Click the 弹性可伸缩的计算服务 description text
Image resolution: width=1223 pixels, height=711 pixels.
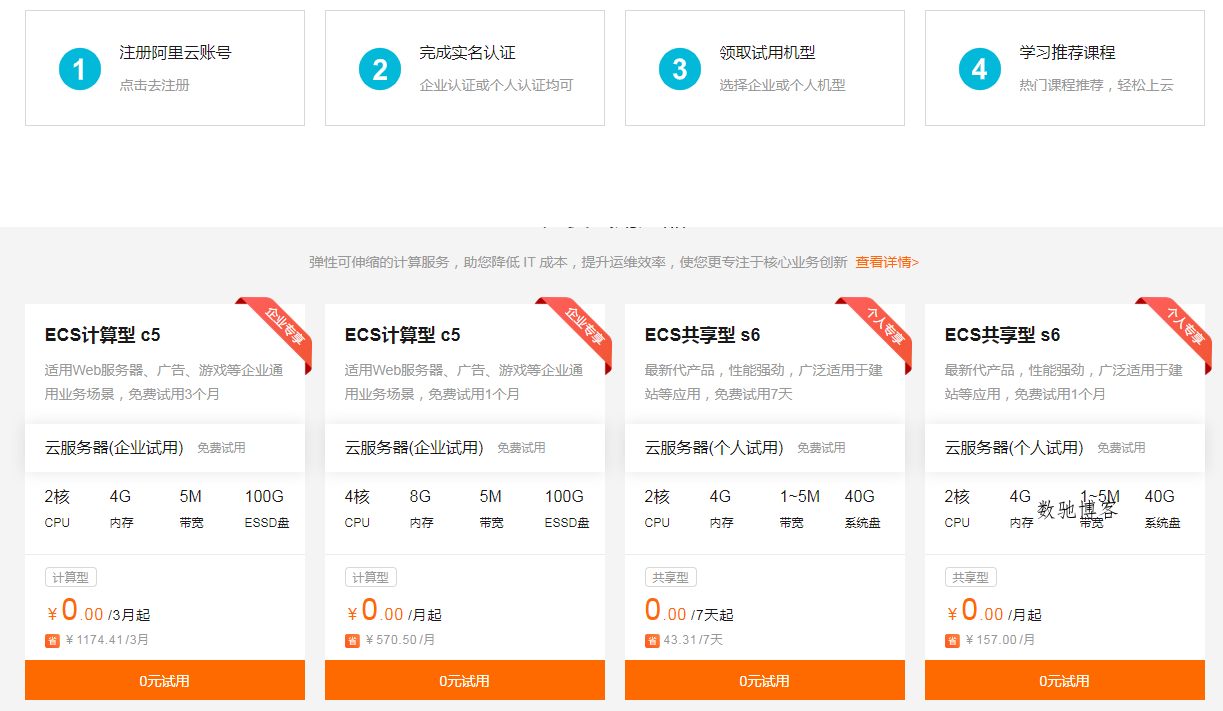579,262
